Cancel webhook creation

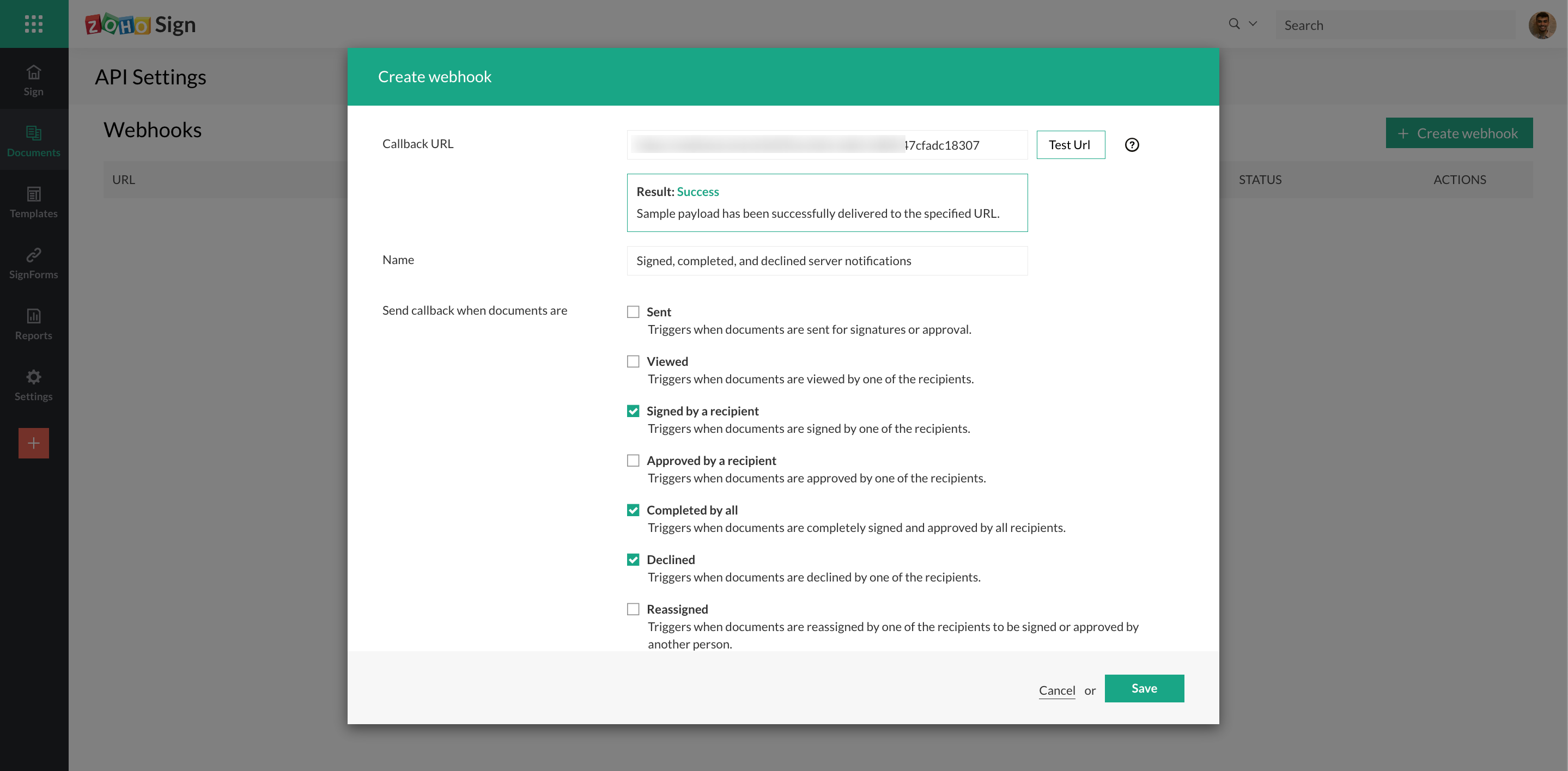click(x=1057, y=690)
